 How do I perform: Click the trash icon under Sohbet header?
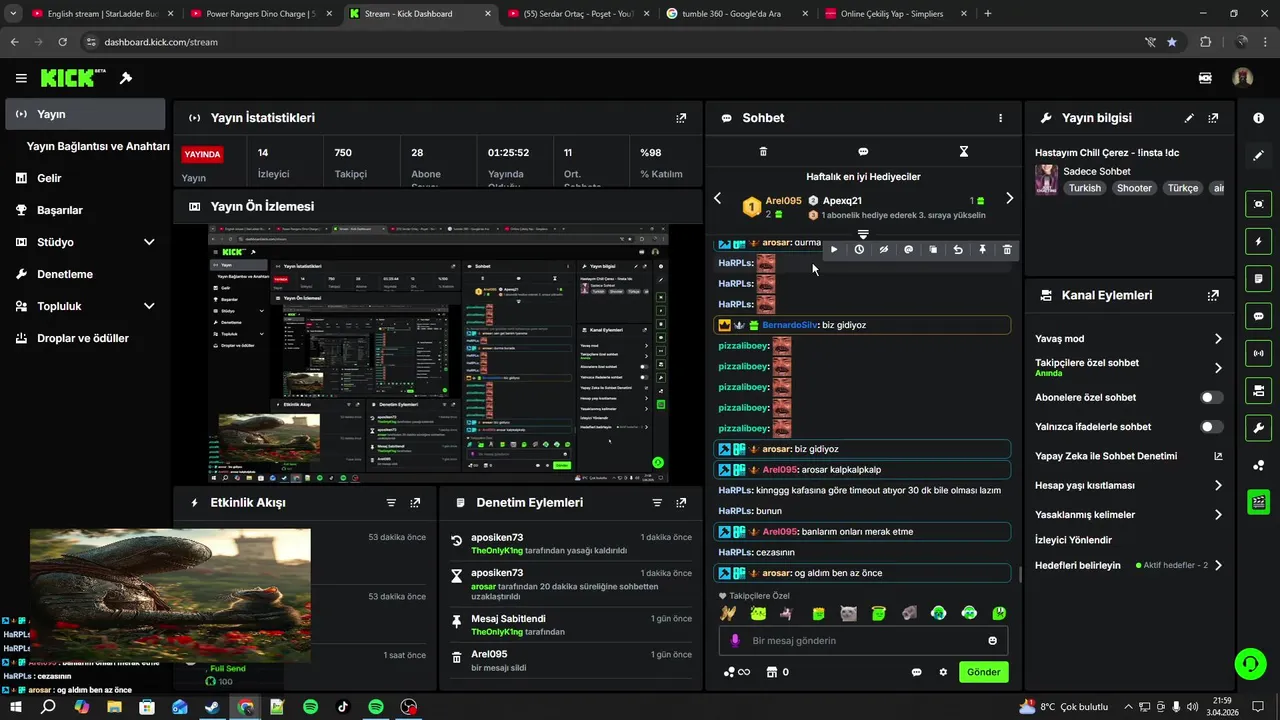point(763,152)
